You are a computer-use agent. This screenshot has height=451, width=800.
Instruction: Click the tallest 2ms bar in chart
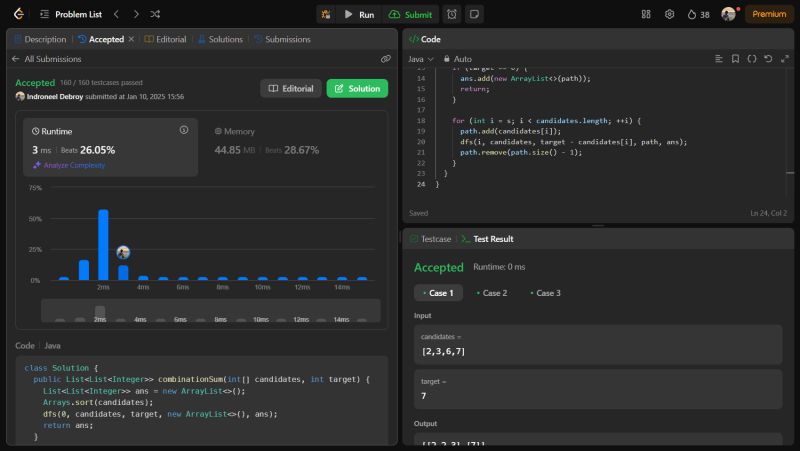[103, 244]
